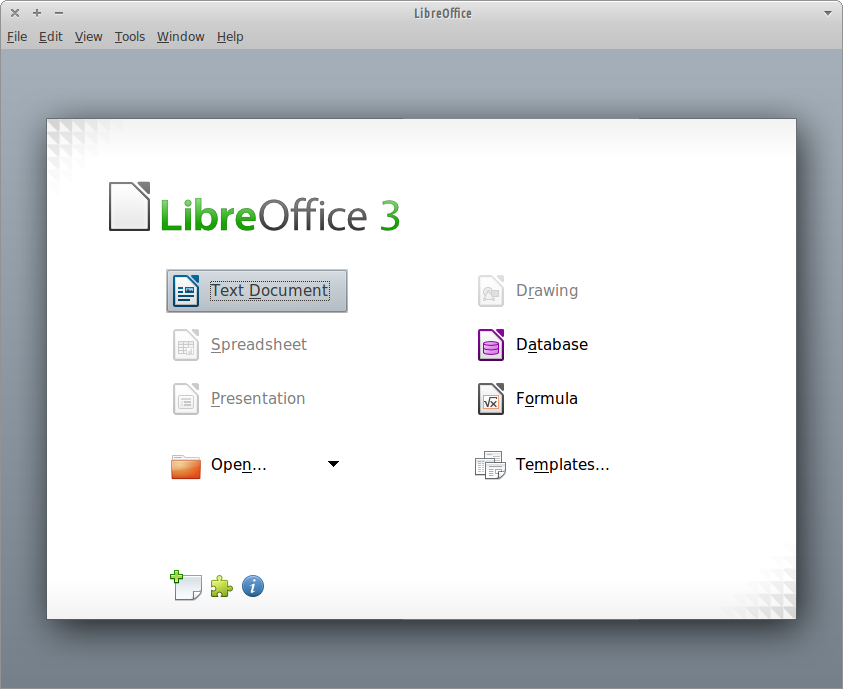Open the Help menu

[230, 37]
